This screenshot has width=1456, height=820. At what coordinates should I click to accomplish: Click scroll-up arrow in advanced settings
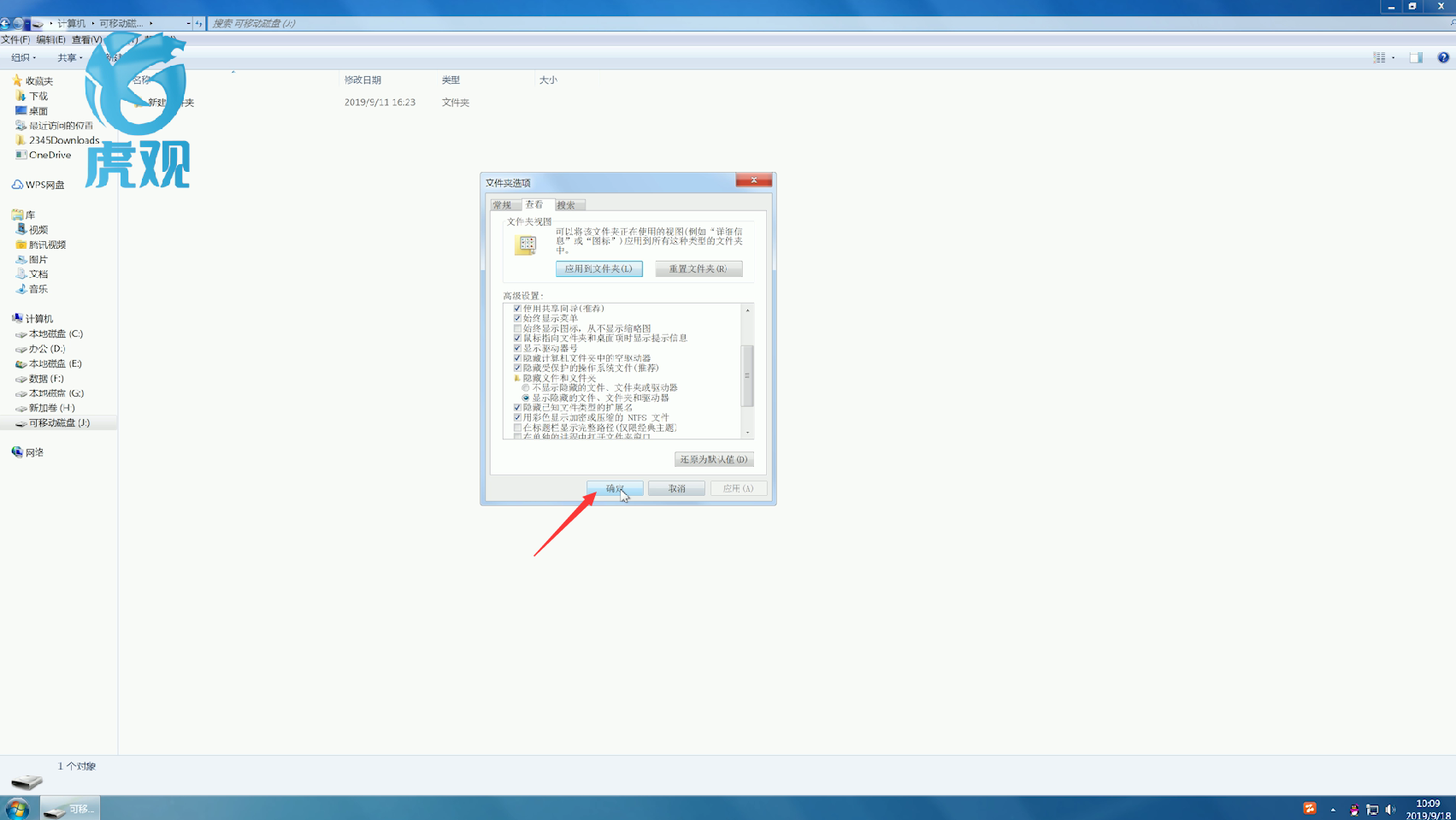[747, 310]
